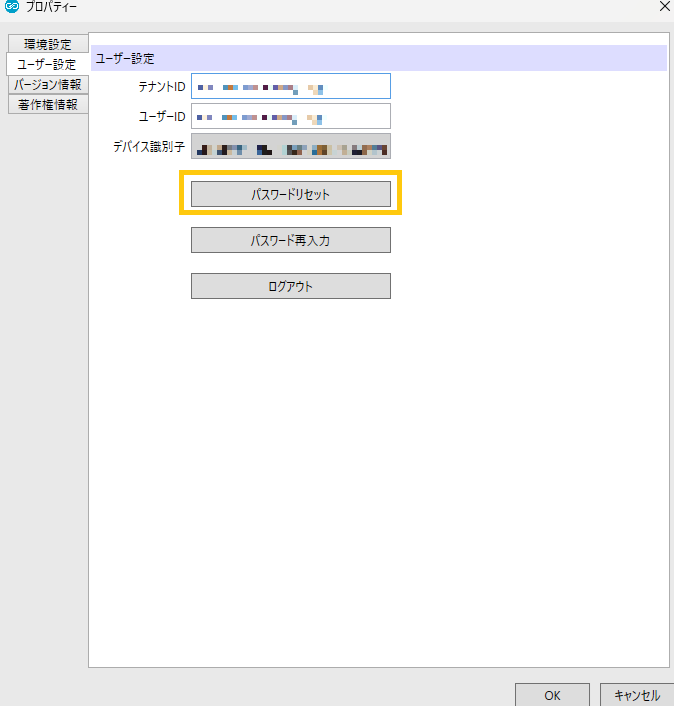Viewport: 674px width, 706px height.
Task: Open the バージョン情報 tab
Action: (x=48, y=85)
